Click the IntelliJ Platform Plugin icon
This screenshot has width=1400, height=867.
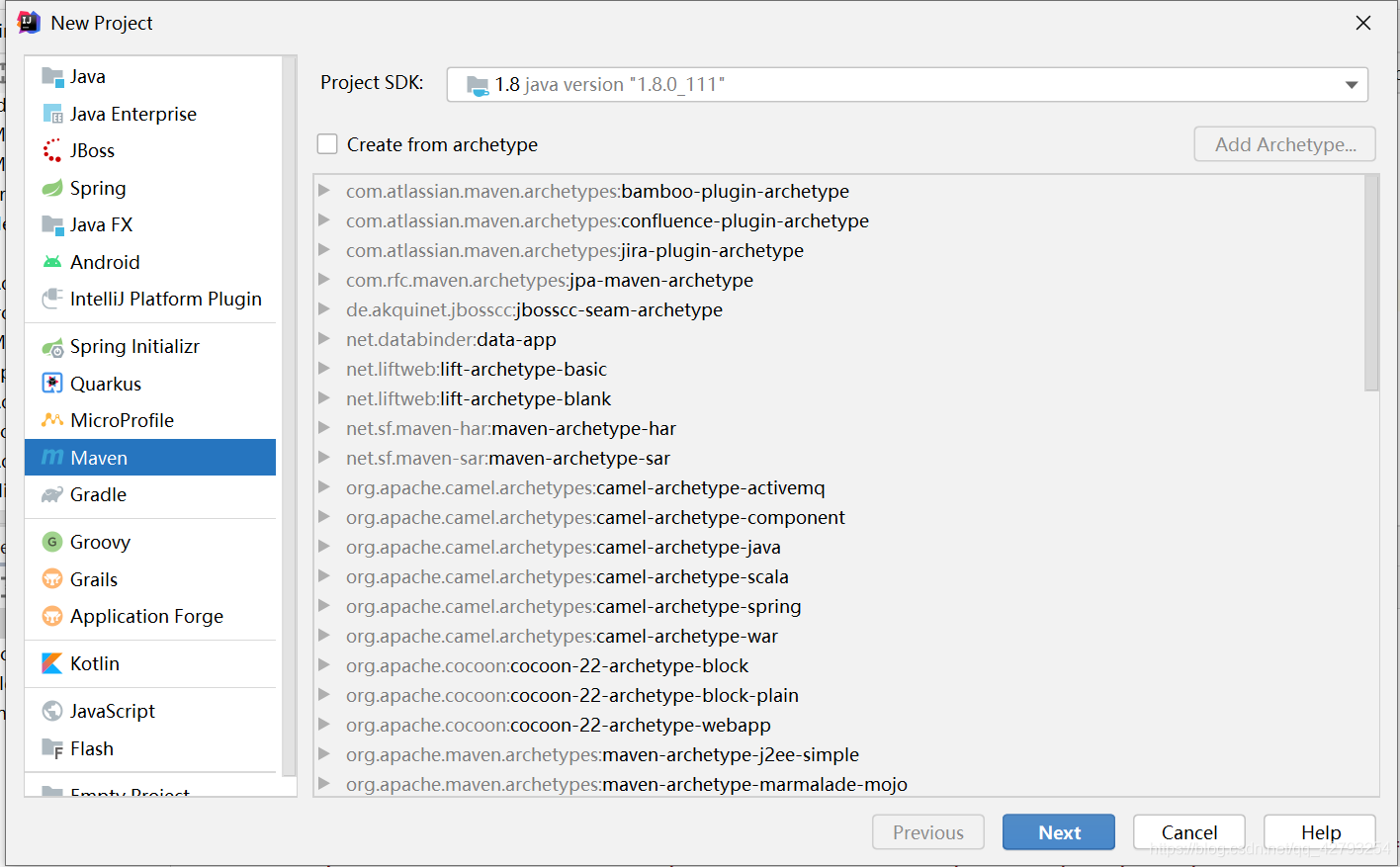52,300
